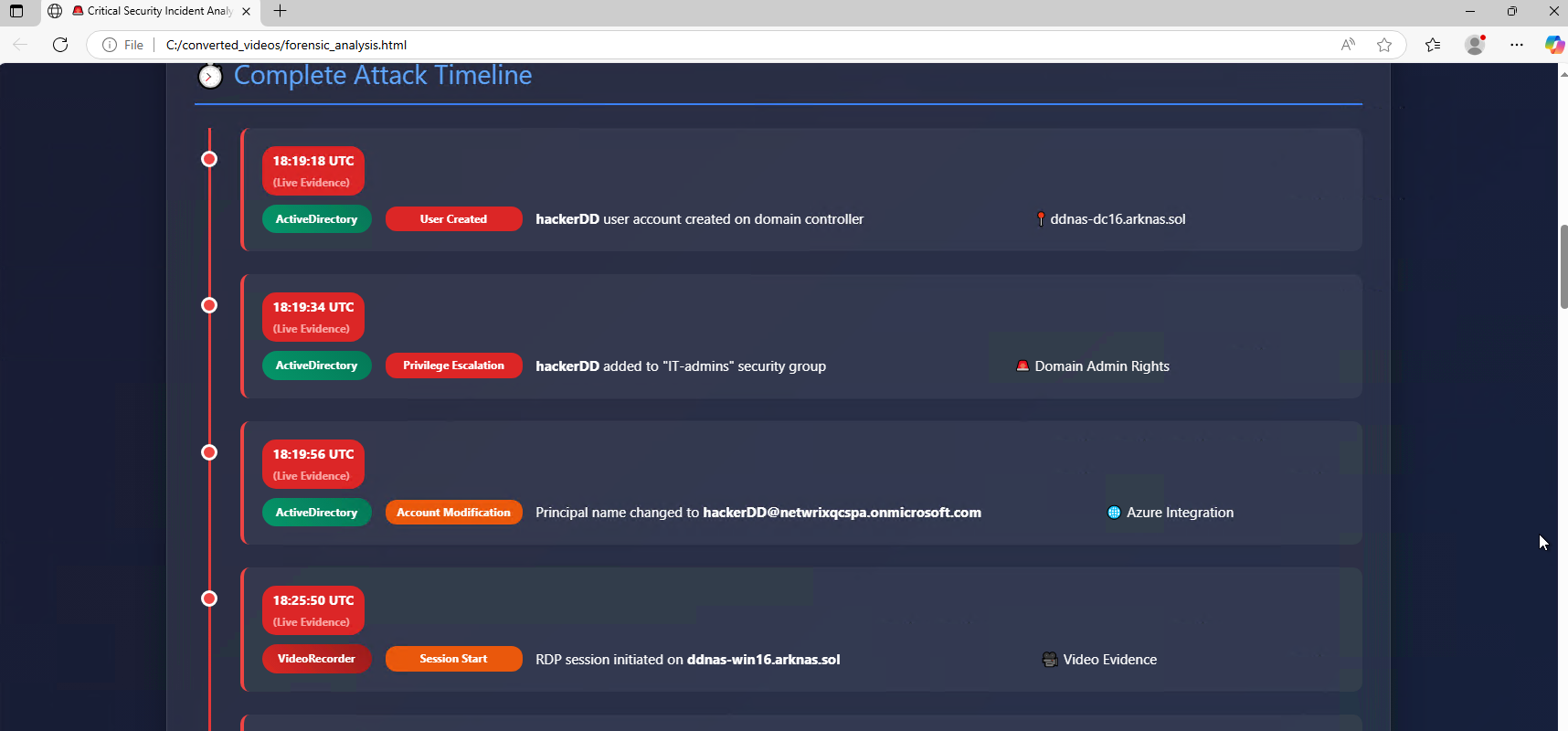
Task: Click the RDP session initiated description
Action: point(688,660)
